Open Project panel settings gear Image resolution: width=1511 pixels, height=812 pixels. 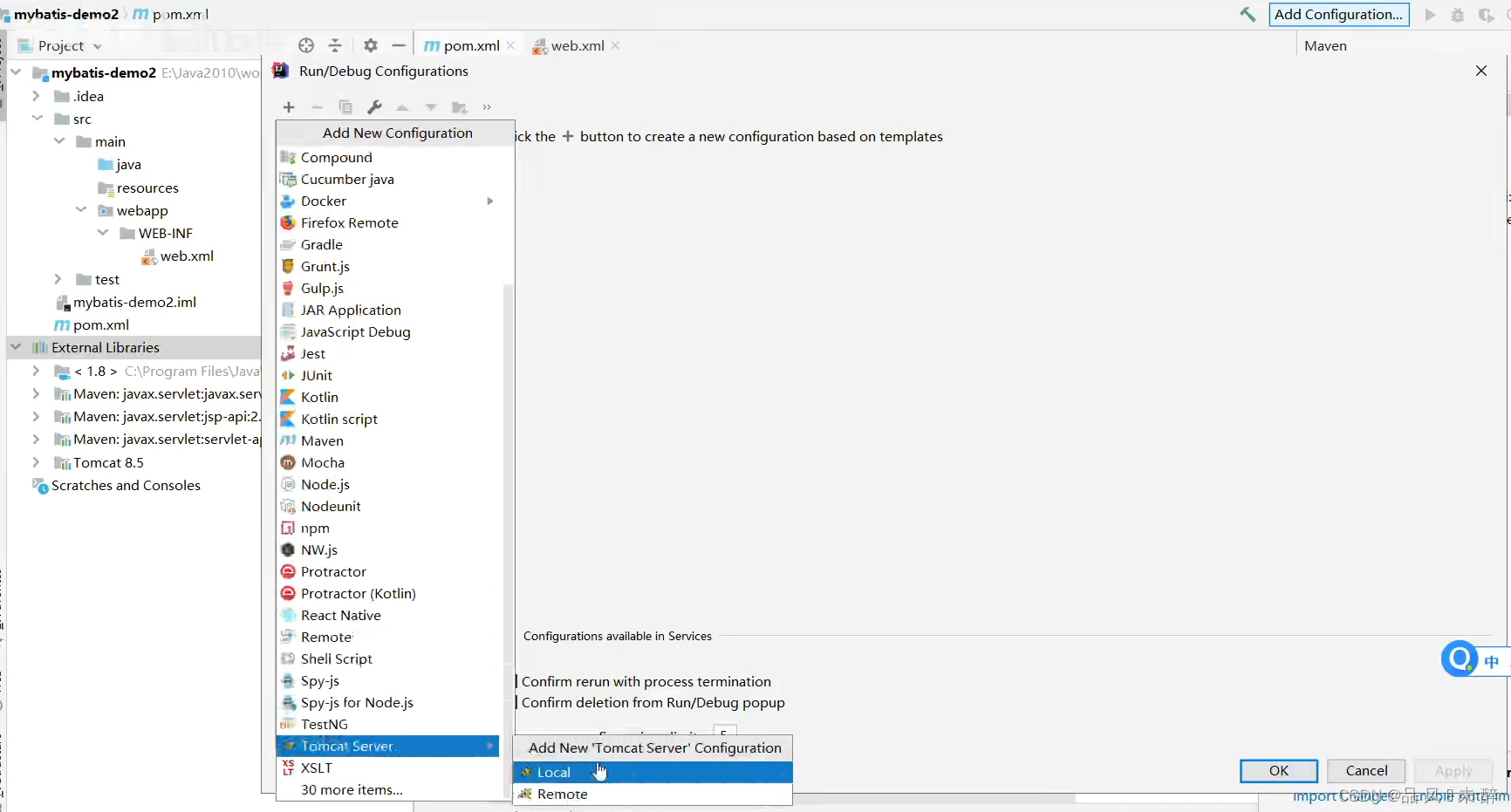tap(371, 45)
